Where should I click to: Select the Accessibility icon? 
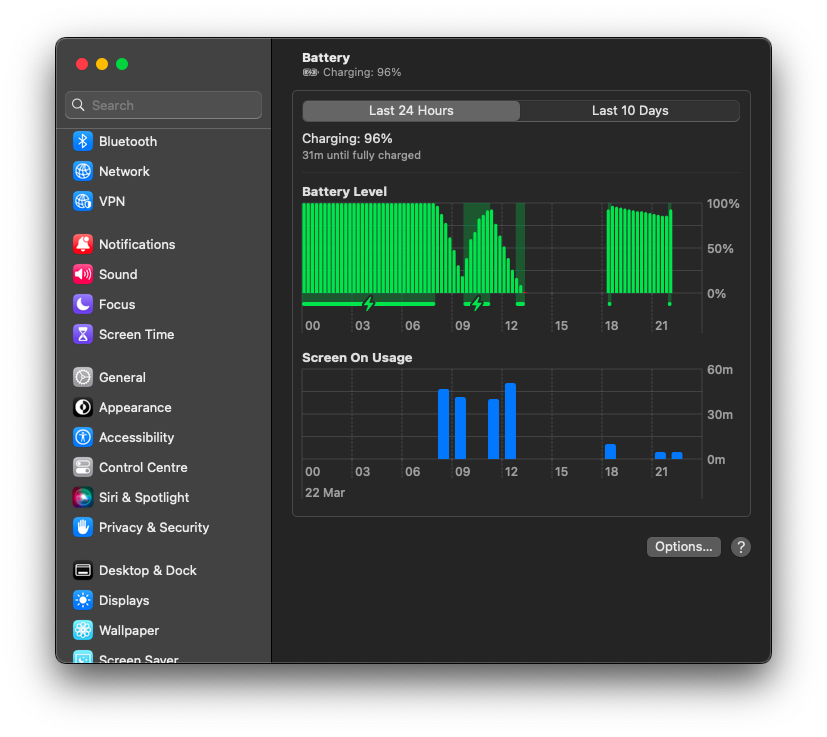[83, 437]
